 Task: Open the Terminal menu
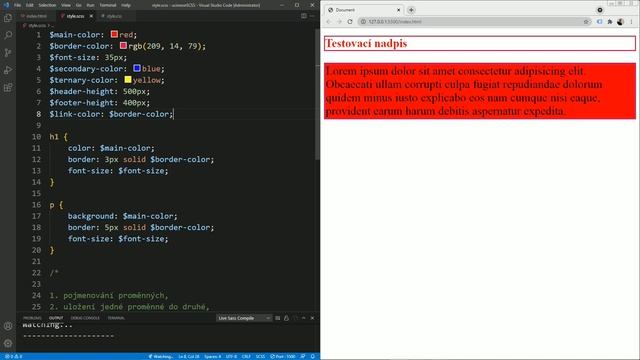(108, 5)
